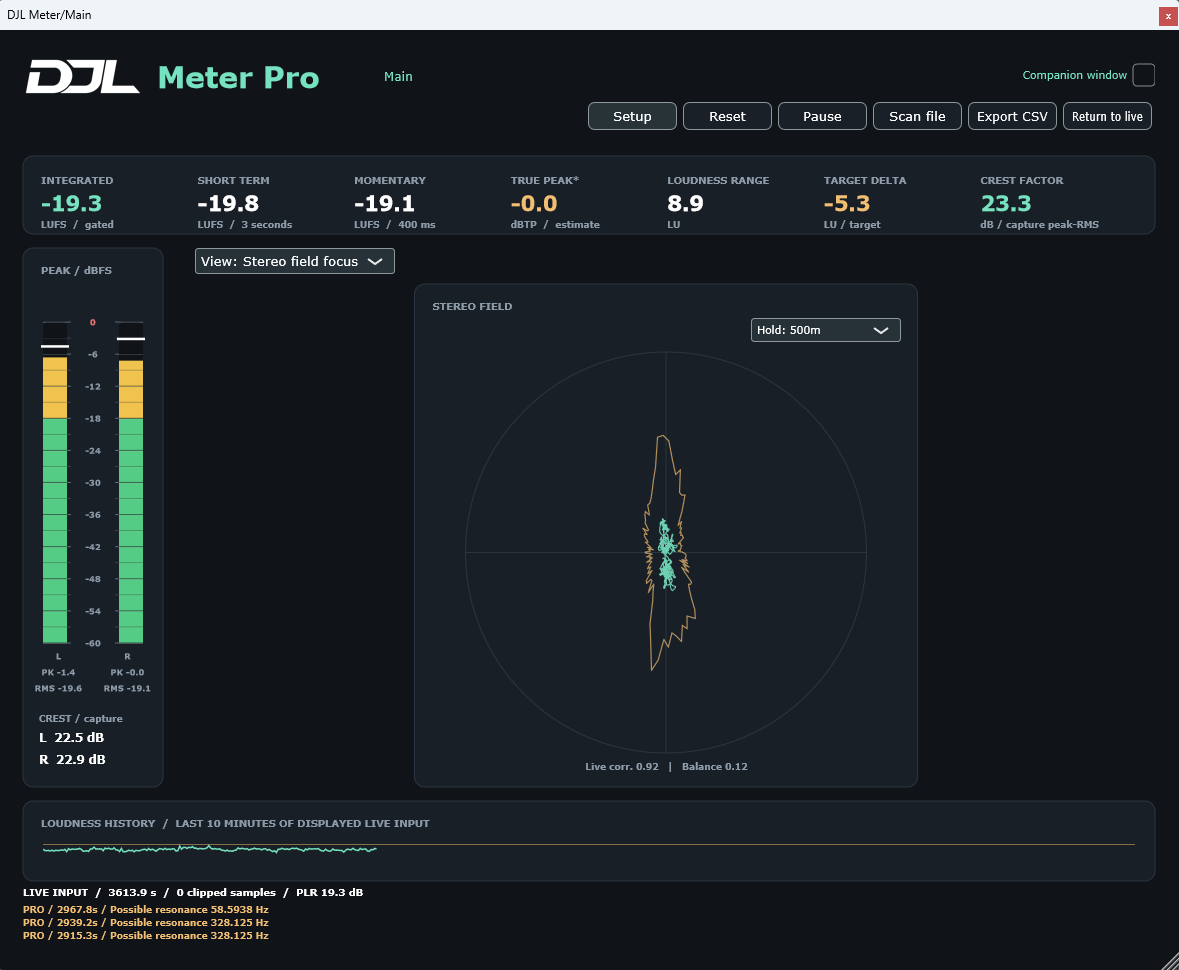Click the 'PLR 19.3 dB' status text
The height and width of the screenshot is (970, 1179).
pyautogui.click(x=329, y=893)
